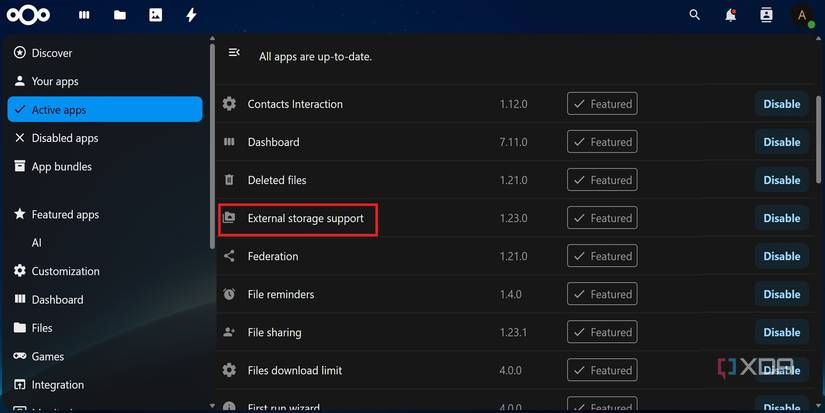Disable the Federation app
The height and width of the screenshot is (413, 825).
[782, 256]
